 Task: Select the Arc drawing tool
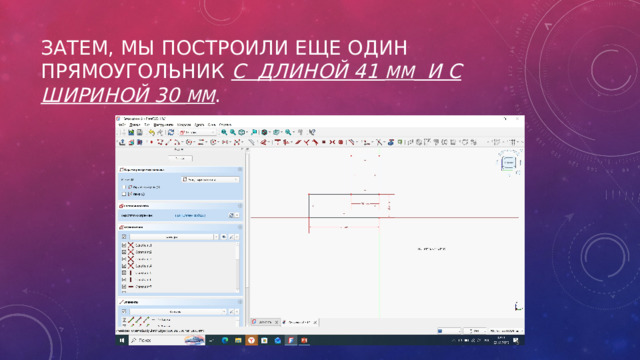click(177, 142)
